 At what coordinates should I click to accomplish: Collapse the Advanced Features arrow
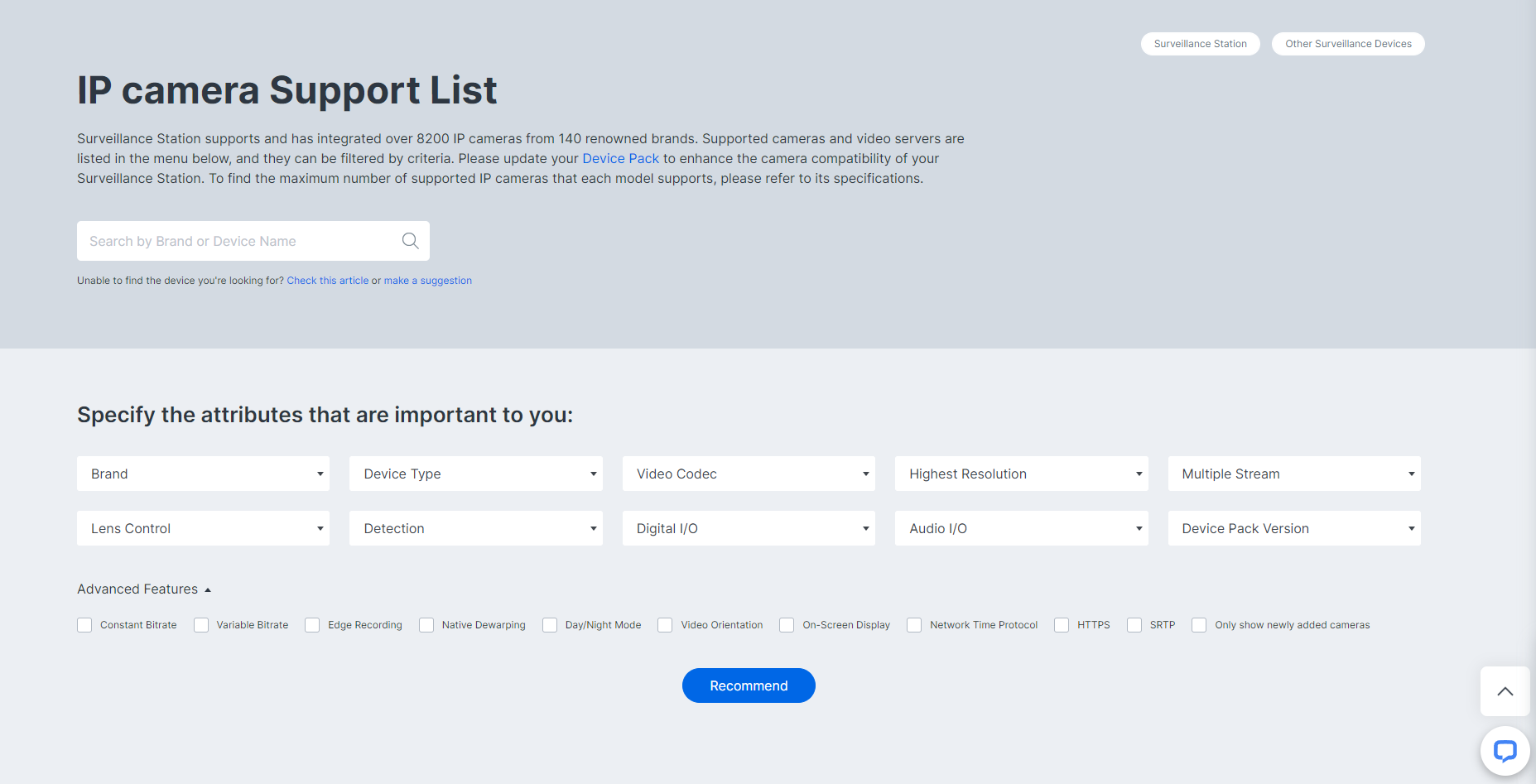[x=208, y=590]
